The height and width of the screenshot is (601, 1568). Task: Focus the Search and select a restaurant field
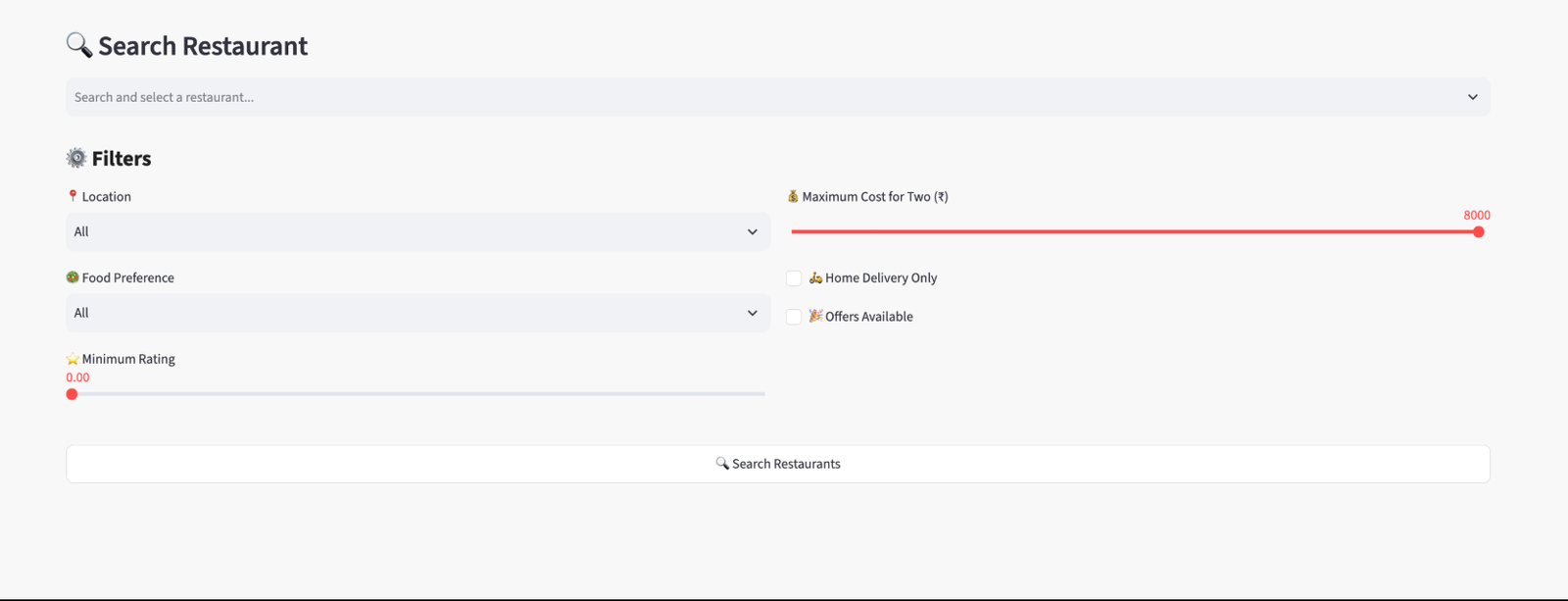(778, 97)
